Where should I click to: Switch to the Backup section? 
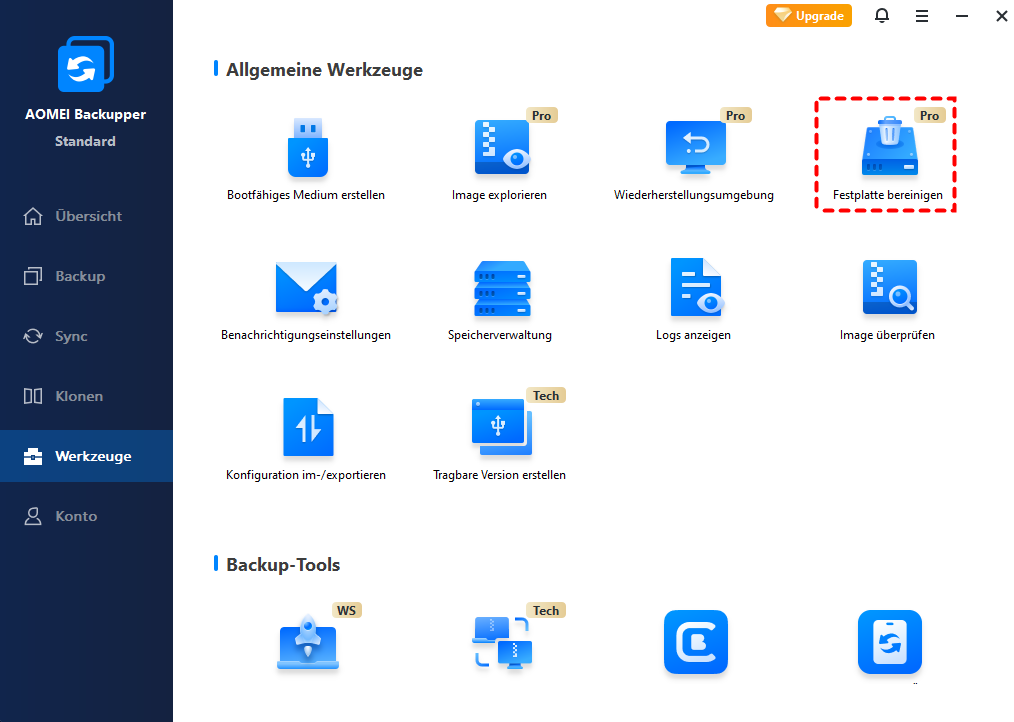87,276
